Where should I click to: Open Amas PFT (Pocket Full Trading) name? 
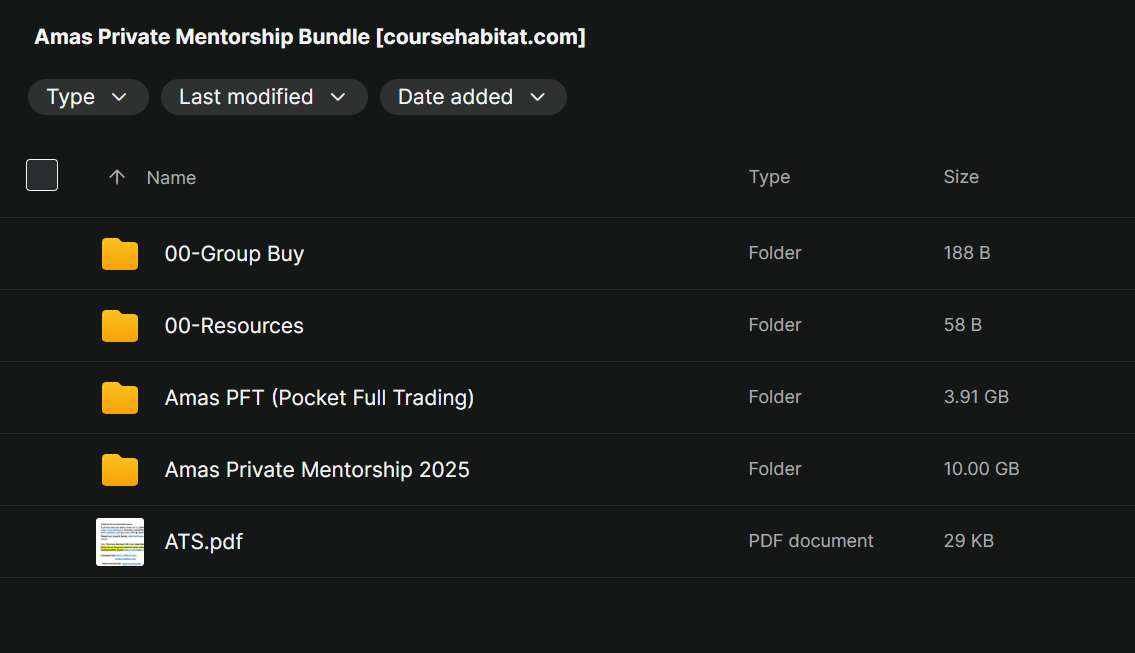point(319,397)
